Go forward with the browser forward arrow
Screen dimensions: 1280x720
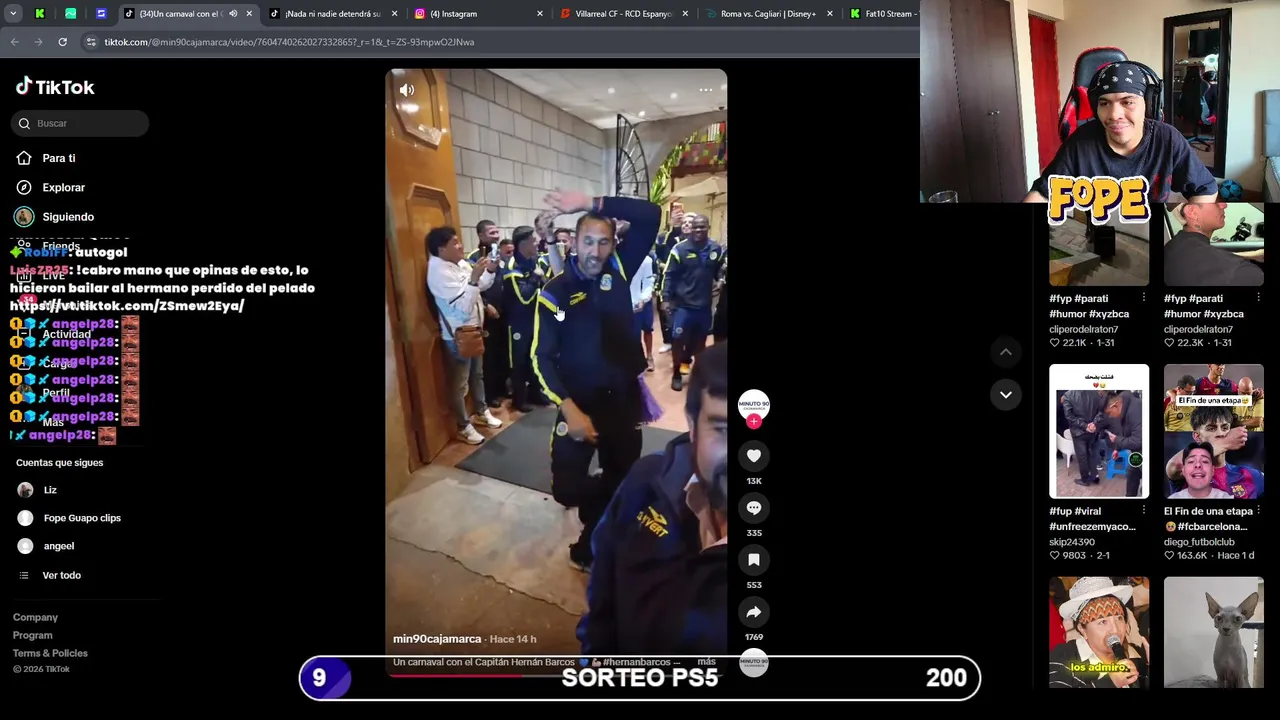click(x=38, y=42)
